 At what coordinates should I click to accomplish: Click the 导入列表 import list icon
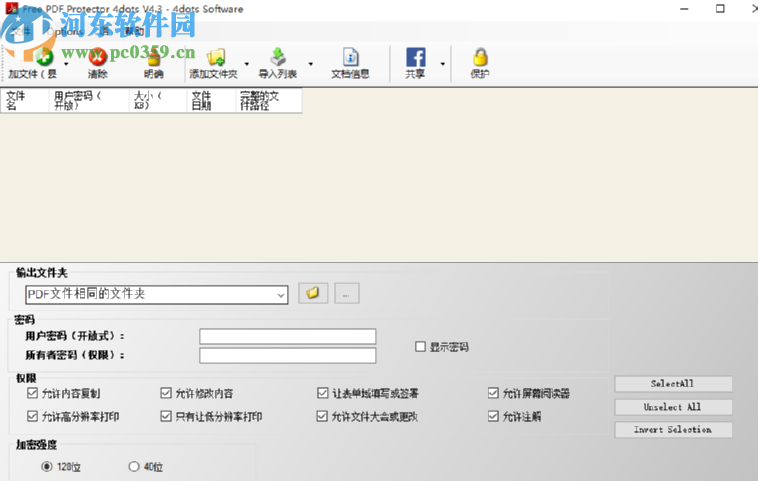277,57
